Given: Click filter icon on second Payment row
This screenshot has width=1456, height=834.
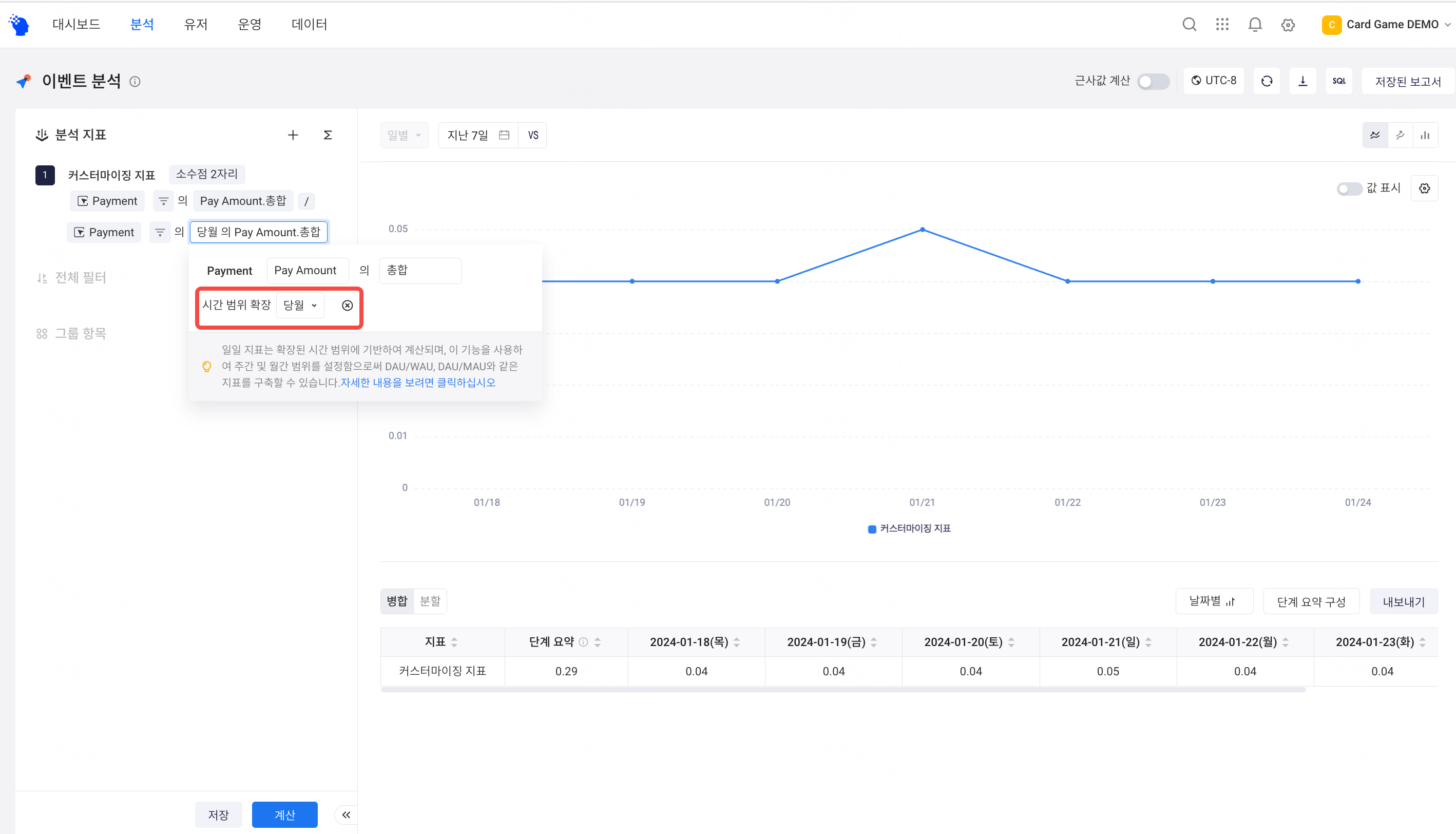Looking at the screenshot, I should pos(160,232).
